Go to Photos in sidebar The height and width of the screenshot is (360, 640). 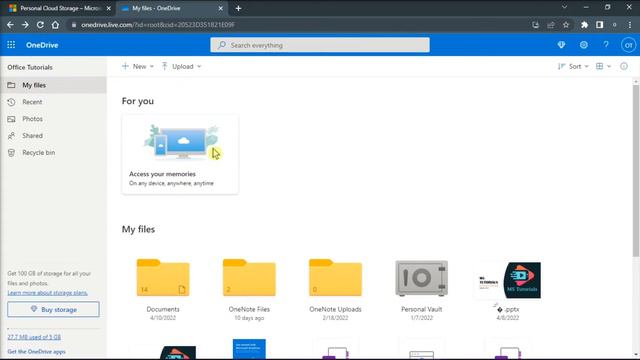[53, 119]
